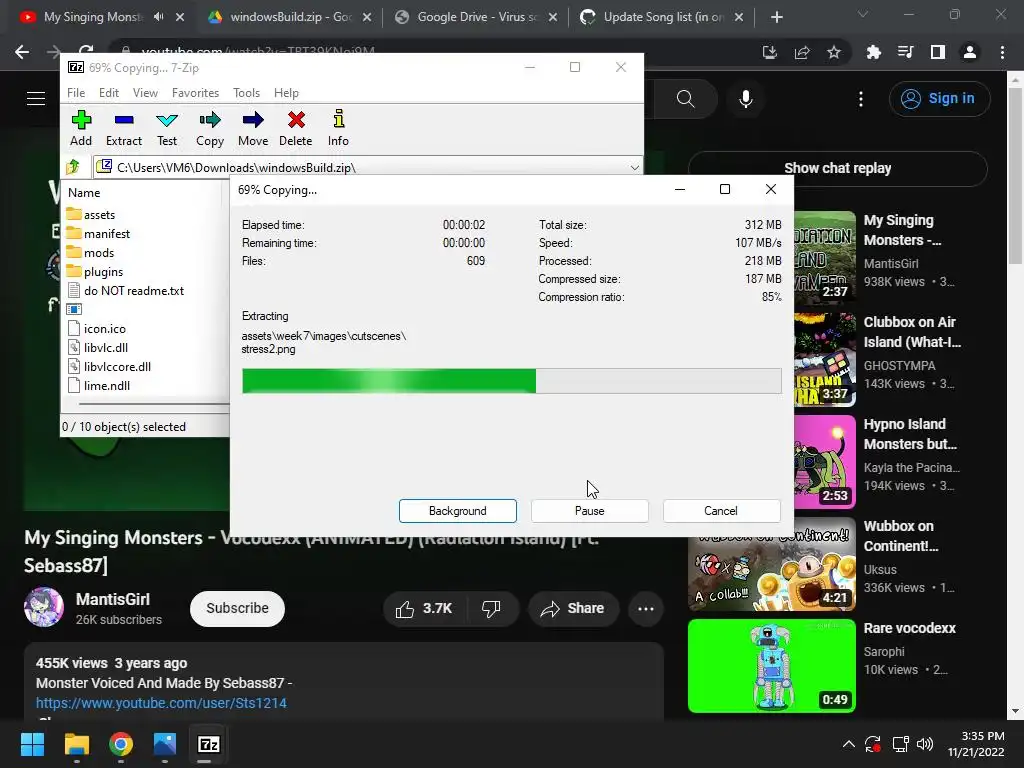Viewport: 1024px width, 768px height.
Task: Select libvlc.dll in file list
Action: pyautogui.click(x=97, y=347)
